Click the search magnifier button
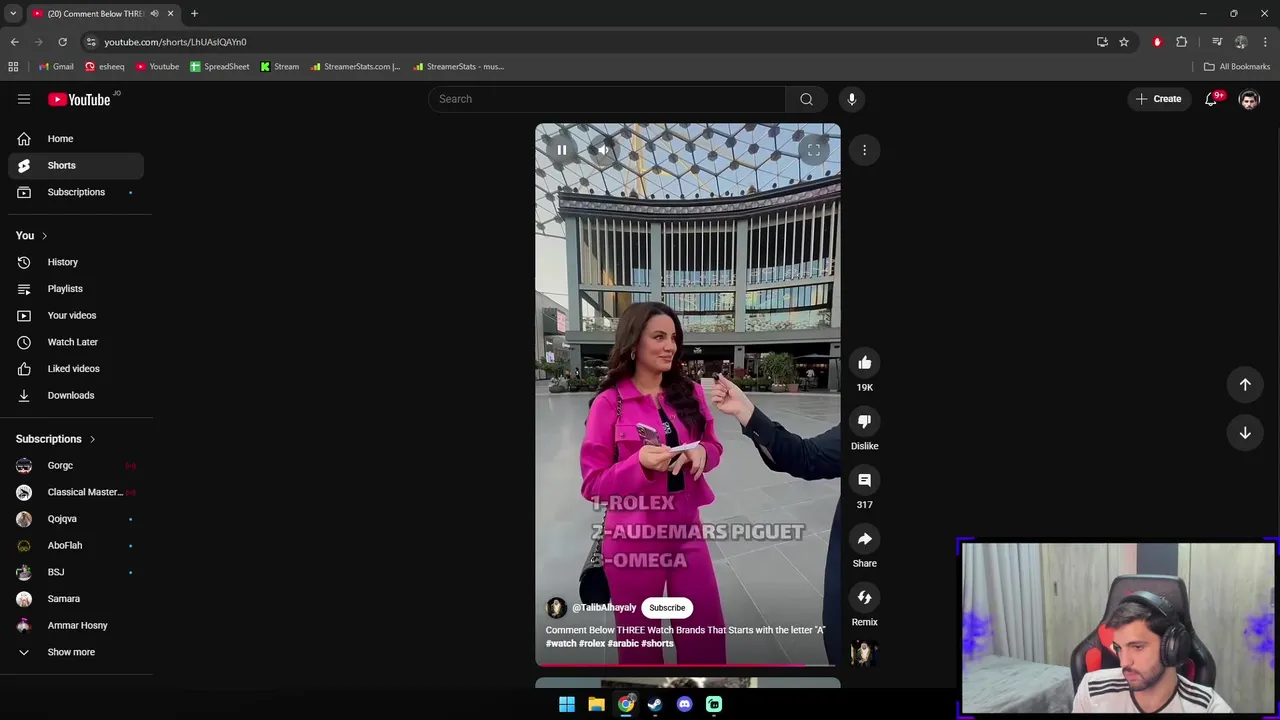 [806, 99]
